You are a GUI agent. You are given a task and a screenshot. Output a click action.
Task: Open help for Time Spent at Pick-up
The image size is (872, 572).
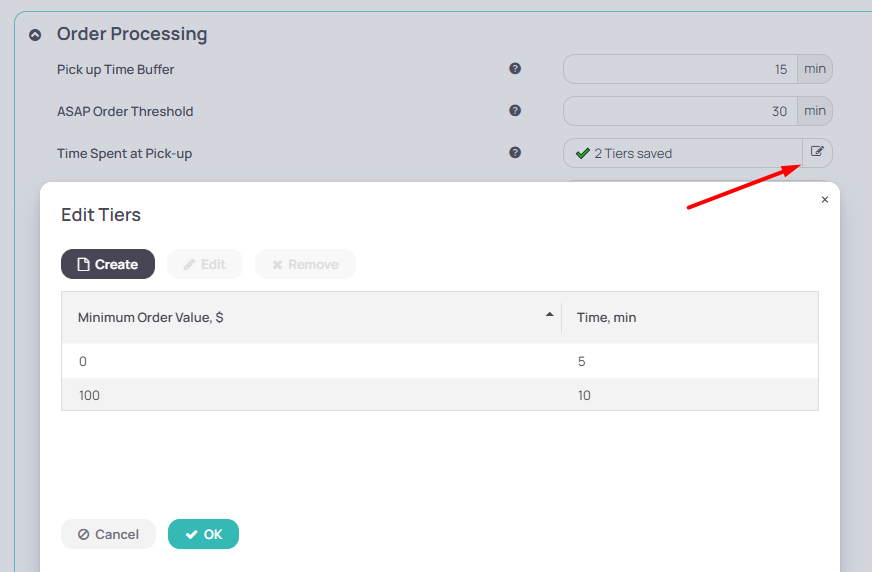[x=515, y=152]
